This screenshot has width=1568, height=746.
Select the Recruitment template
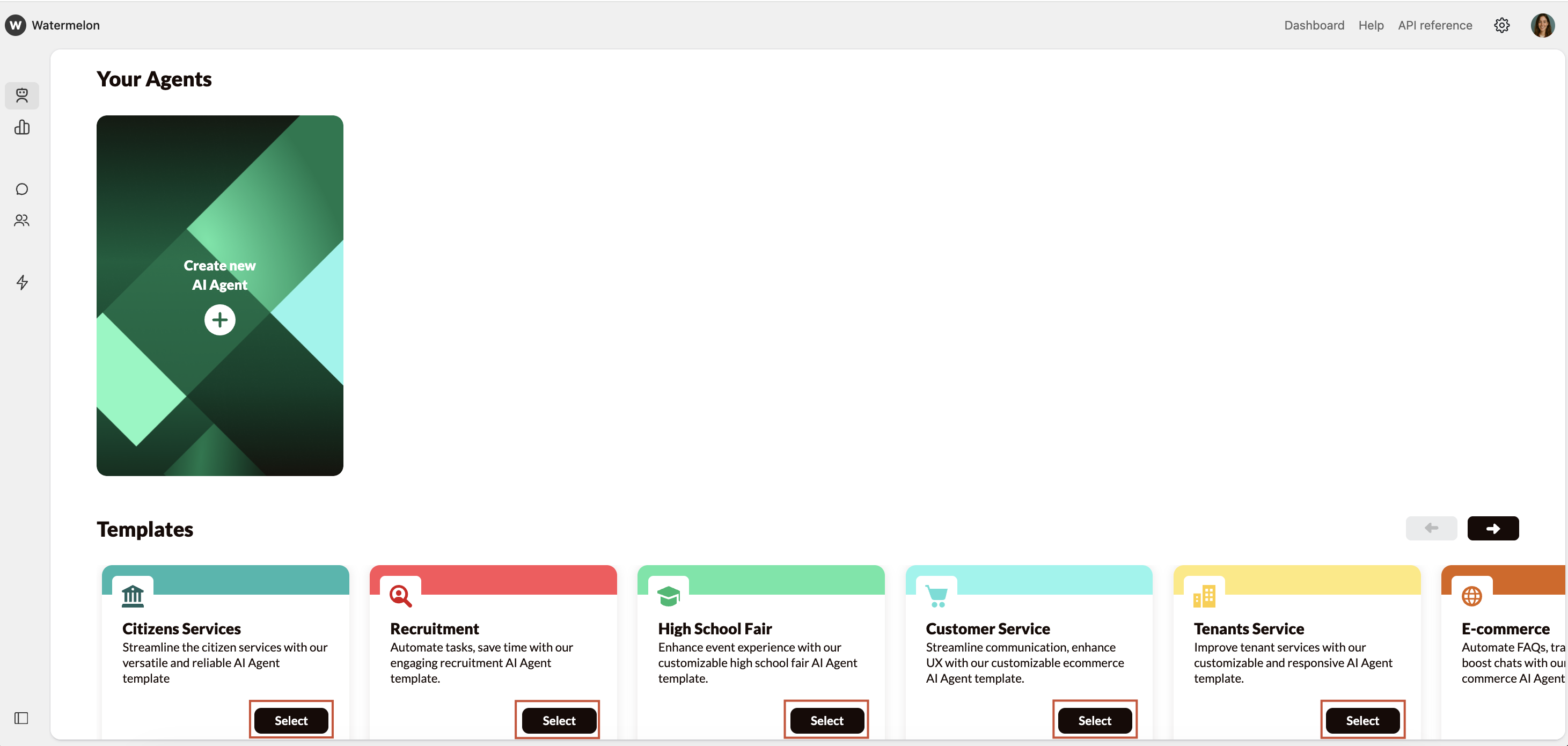(558, 720)
